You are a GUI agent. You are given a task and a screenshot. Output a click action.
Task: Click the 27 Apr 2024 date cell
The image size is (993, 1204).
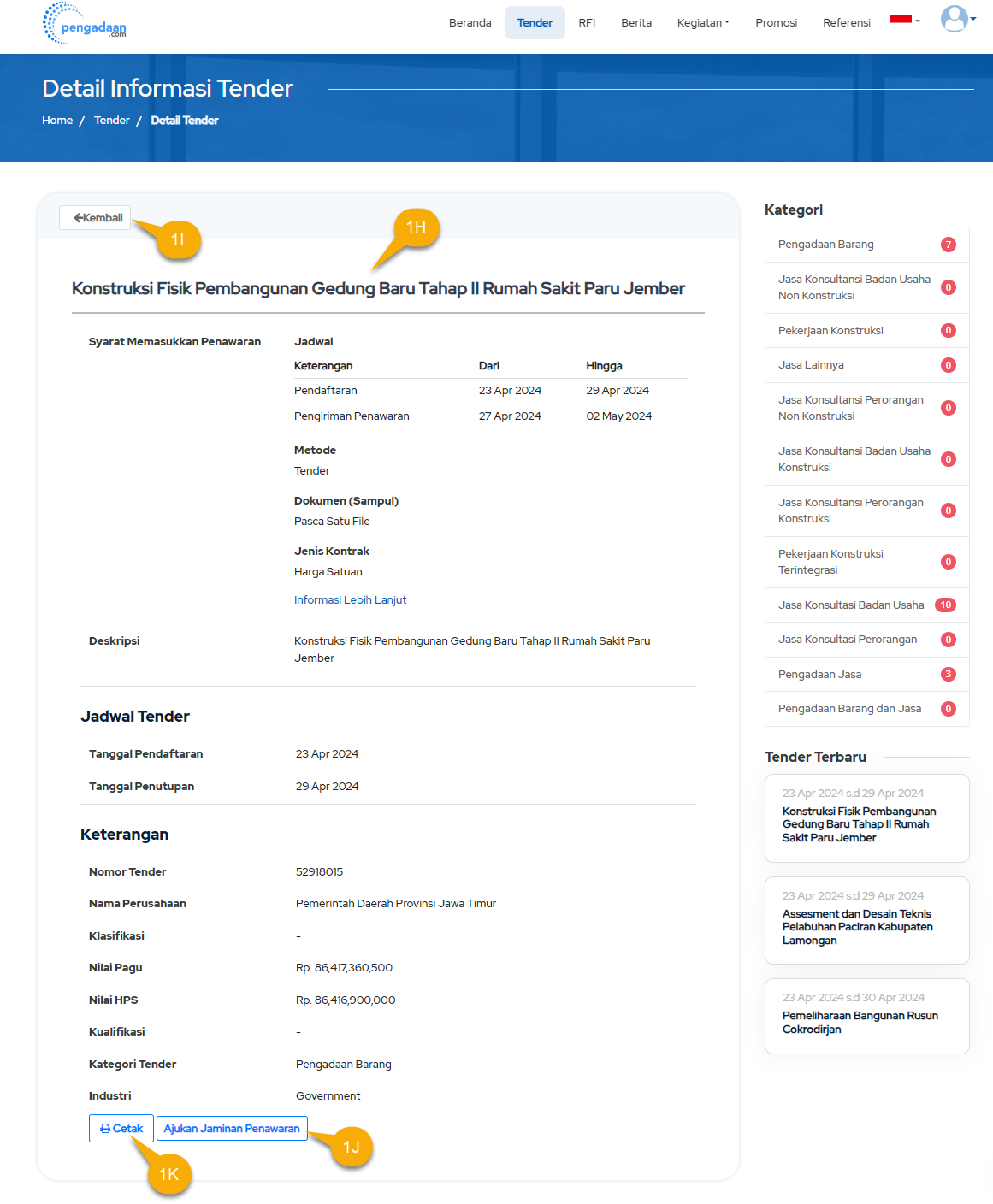click(510, 416)
